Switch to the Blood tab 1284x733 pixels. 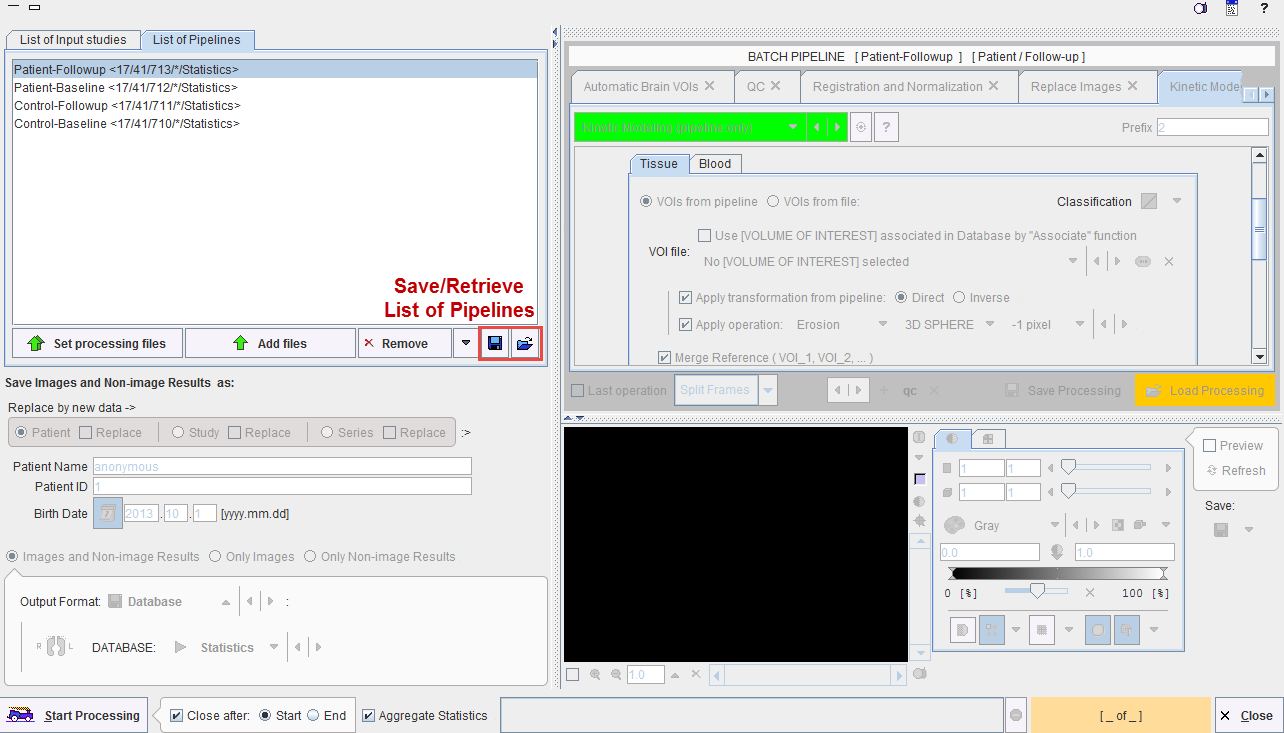(715, 164)
